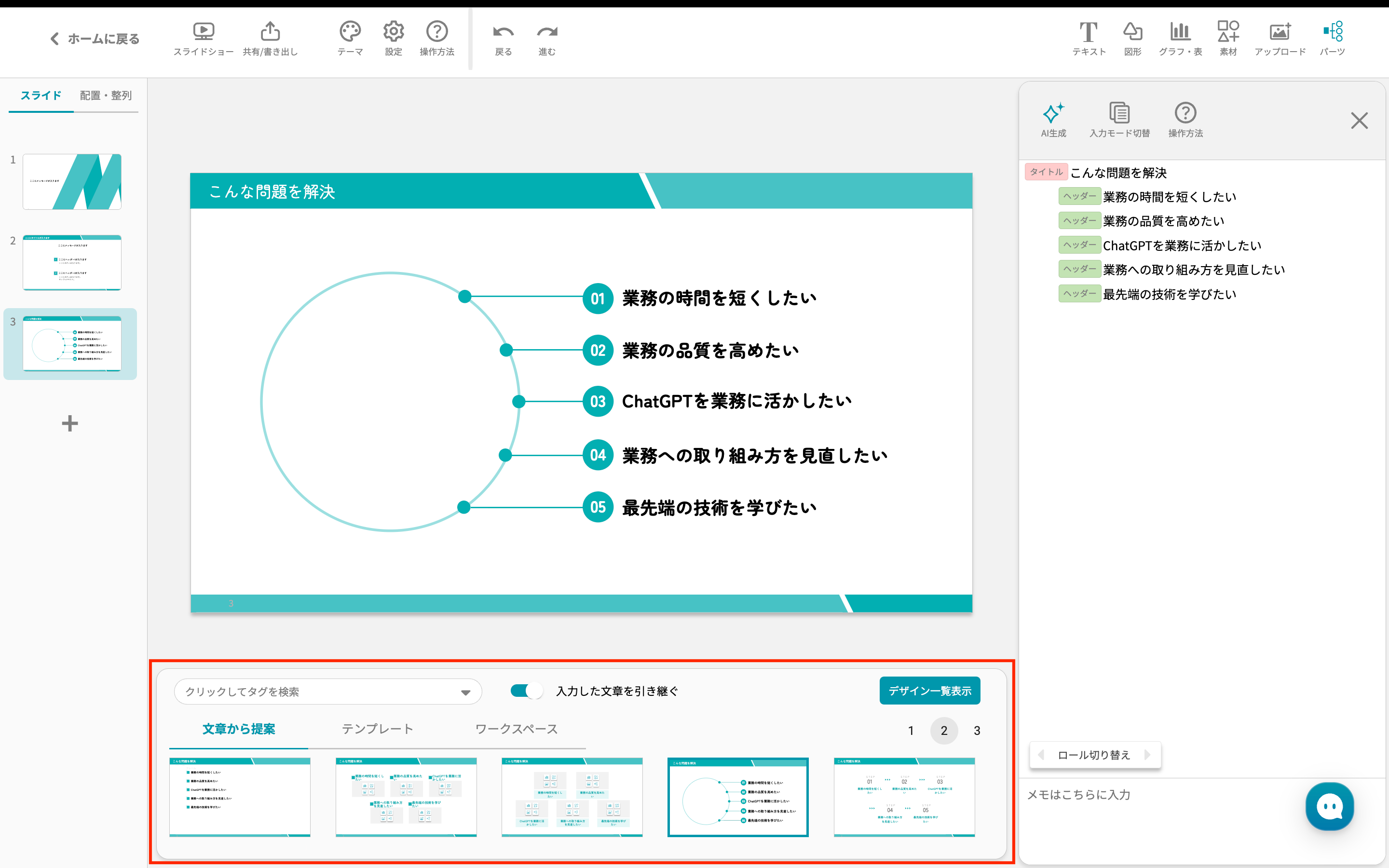Viewport: 1389px width, 868px height.
Task: Open the テーマ palette icon
Action: 350,32
